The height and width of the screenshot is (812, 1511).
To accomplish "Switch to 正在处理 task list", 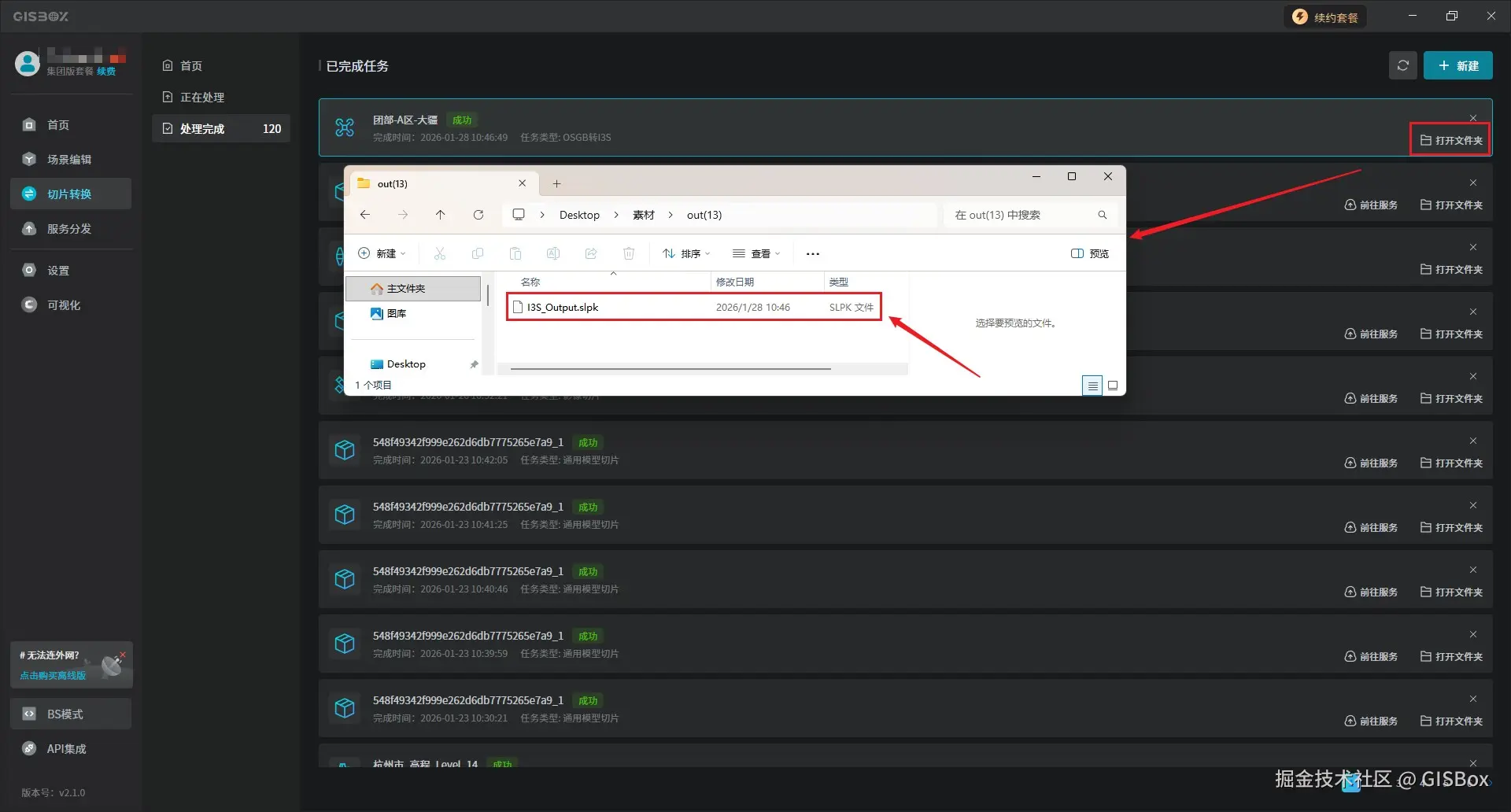I will click(x=221, y=98).
